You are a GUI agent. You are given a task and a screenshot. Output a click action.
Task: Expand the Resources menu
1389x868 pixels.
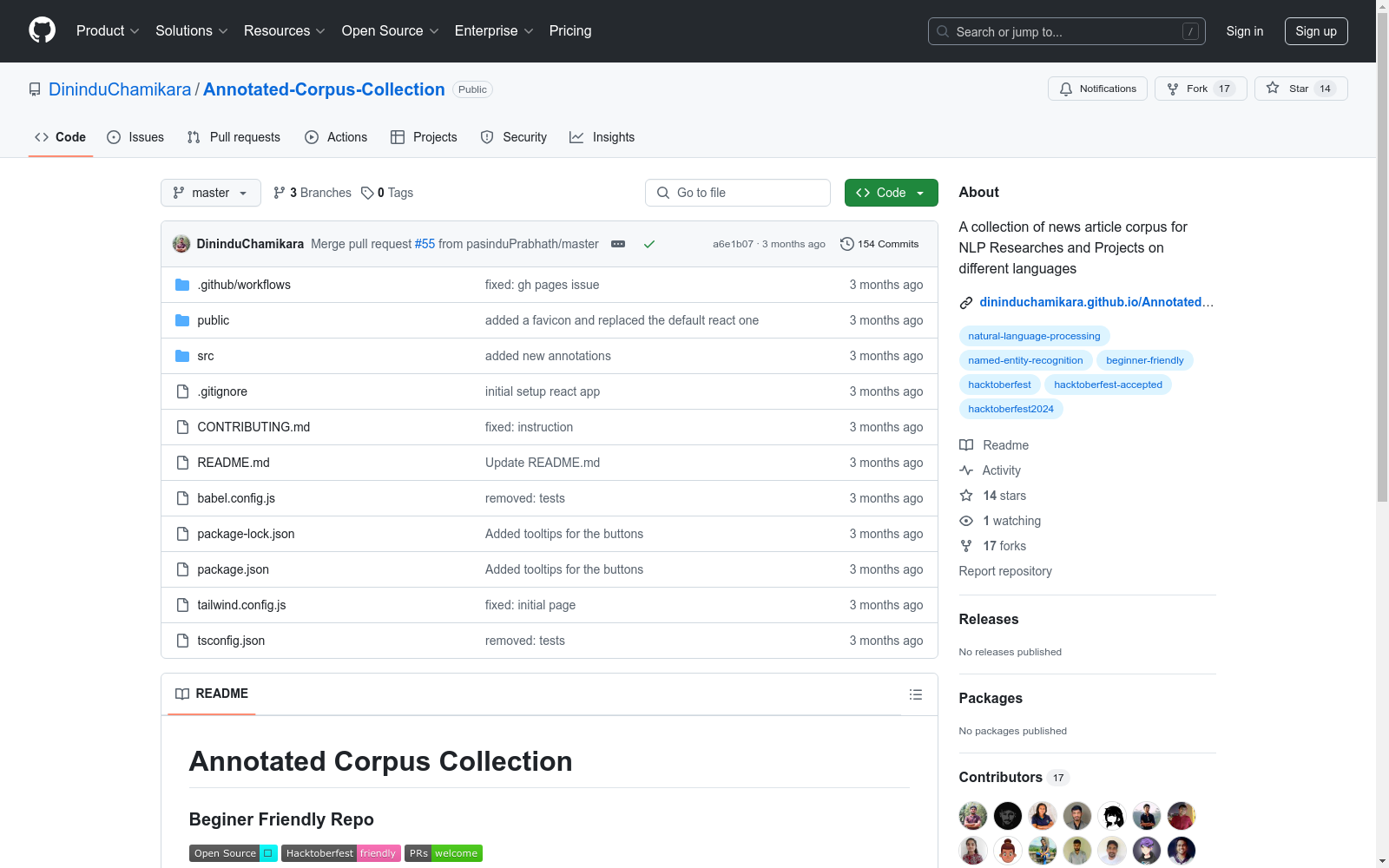(285, 31)
